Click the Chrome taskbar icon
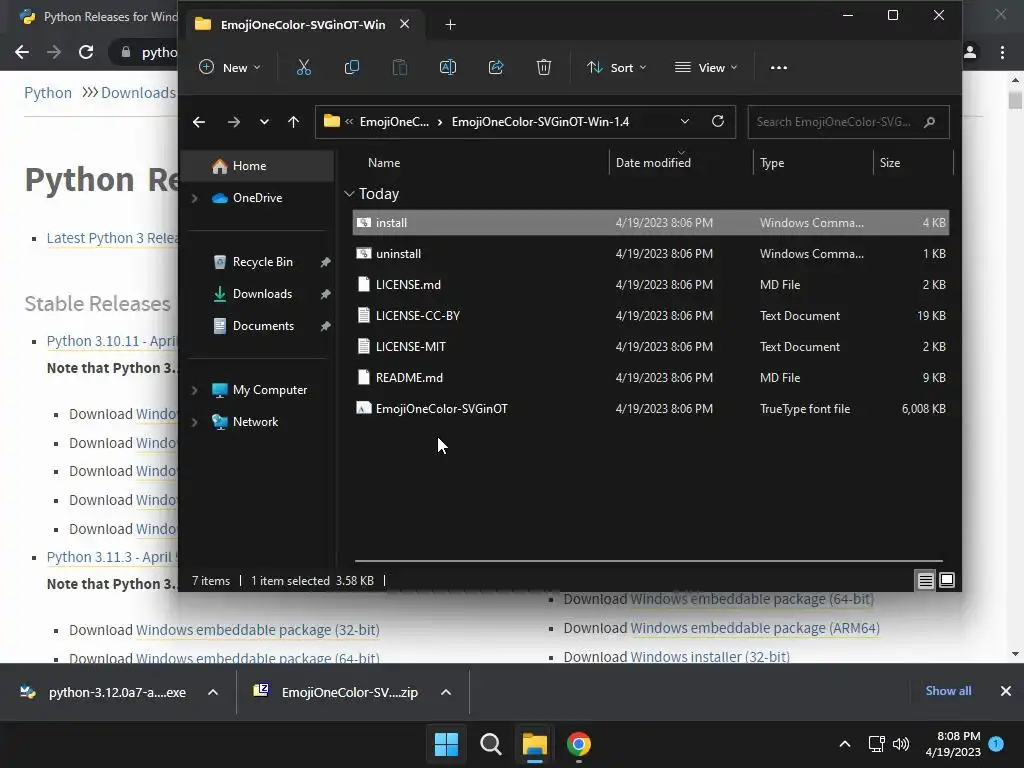This screenshot has width=1024, height=768. (x=579, y=744)
